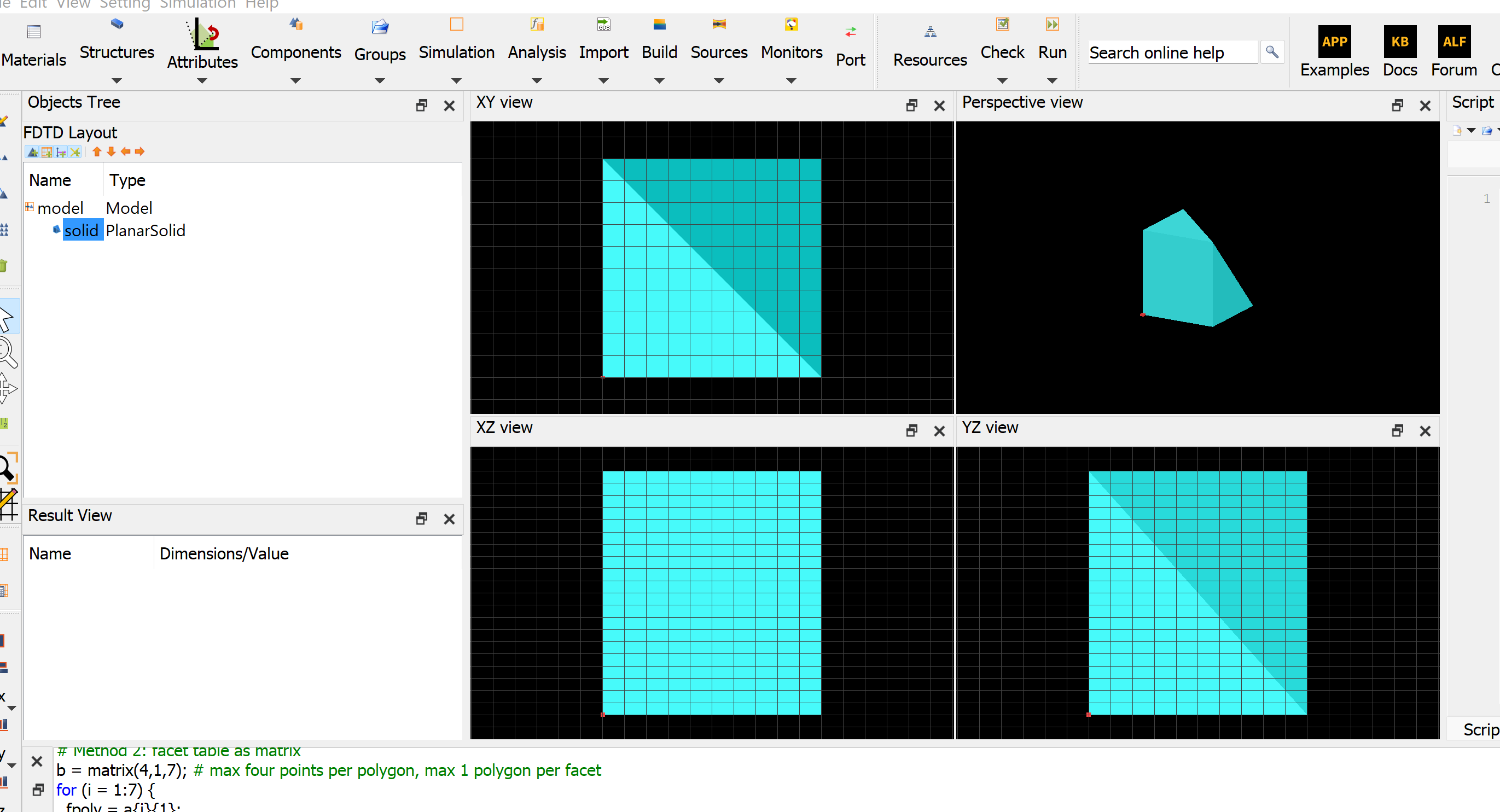Activate the Select arrow tool
The width and height of the screenshot is (1500, 812).
7,317
